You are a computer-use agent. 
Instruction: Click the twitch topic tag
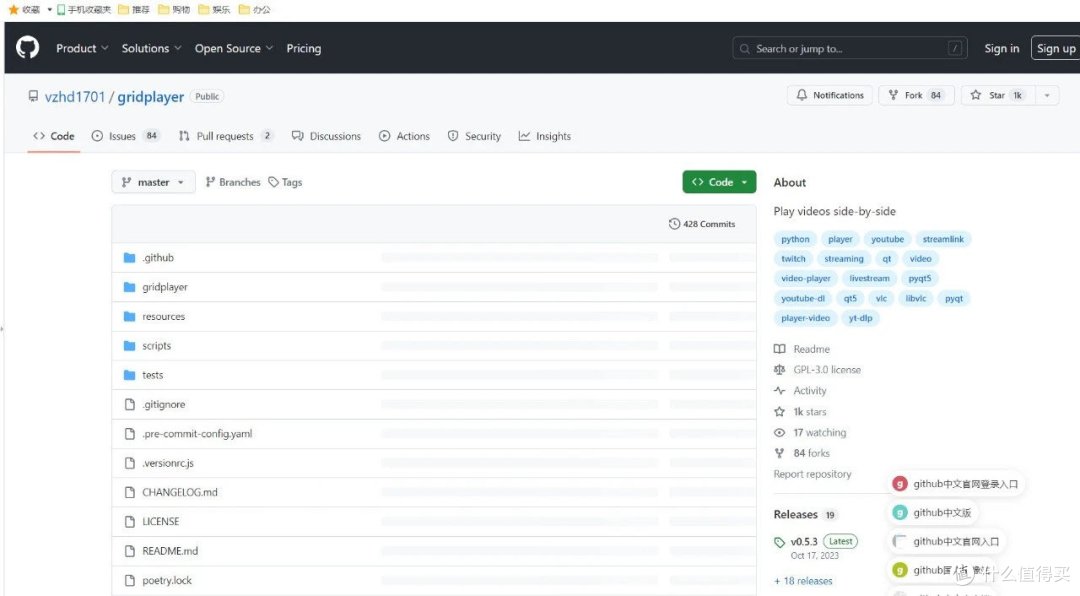[x=793, y=259]
